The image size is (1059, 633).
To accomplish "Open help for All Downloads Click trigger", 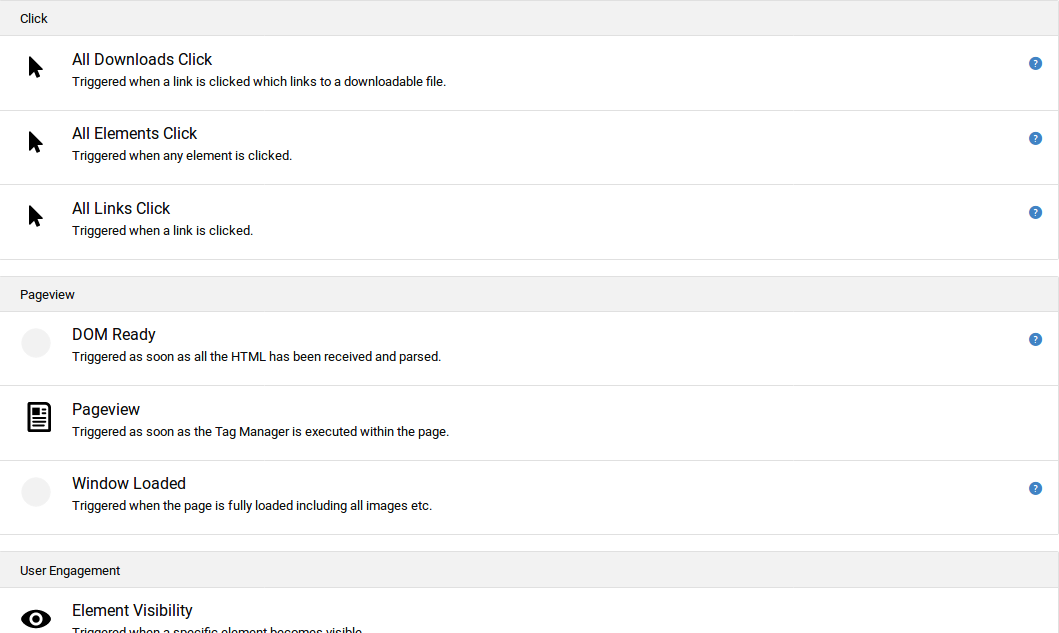I will [1035, 64].
